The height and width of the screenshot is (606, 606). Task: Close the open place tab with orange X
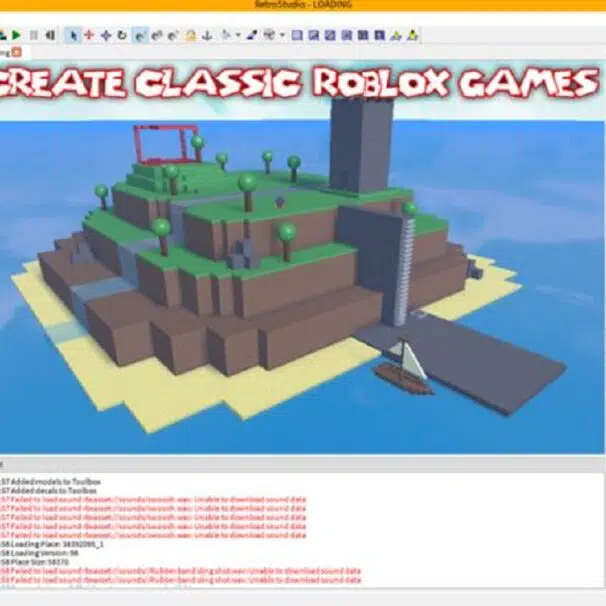point(17,52)
